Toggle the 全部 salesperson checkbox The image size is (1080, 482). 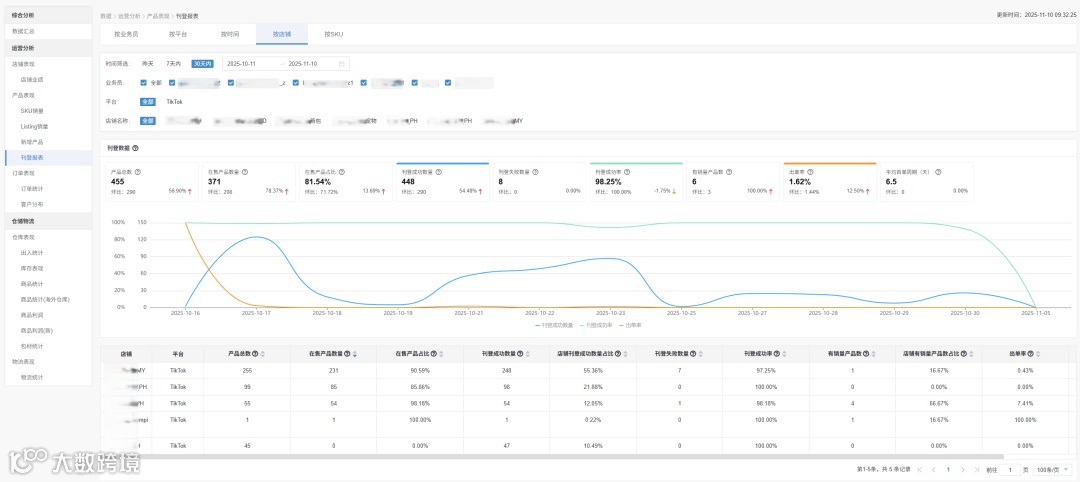pyautogui.click(x=143, y=83)
